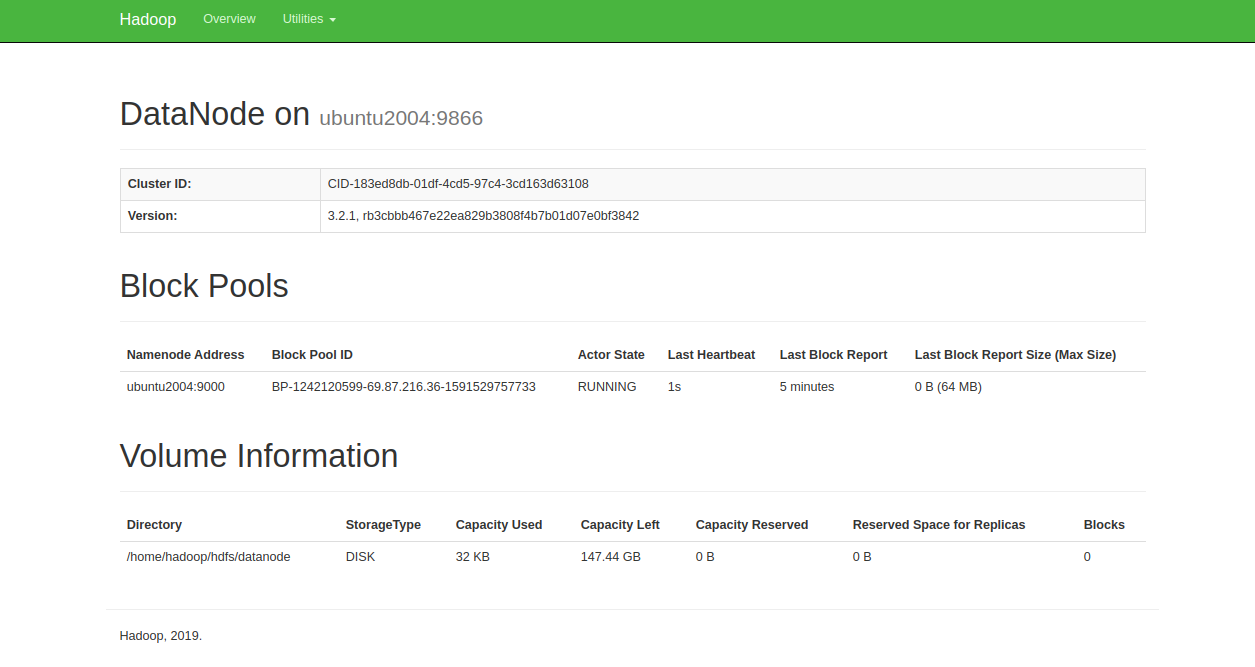Click the RUNNING actor state value

pos(607,387)
